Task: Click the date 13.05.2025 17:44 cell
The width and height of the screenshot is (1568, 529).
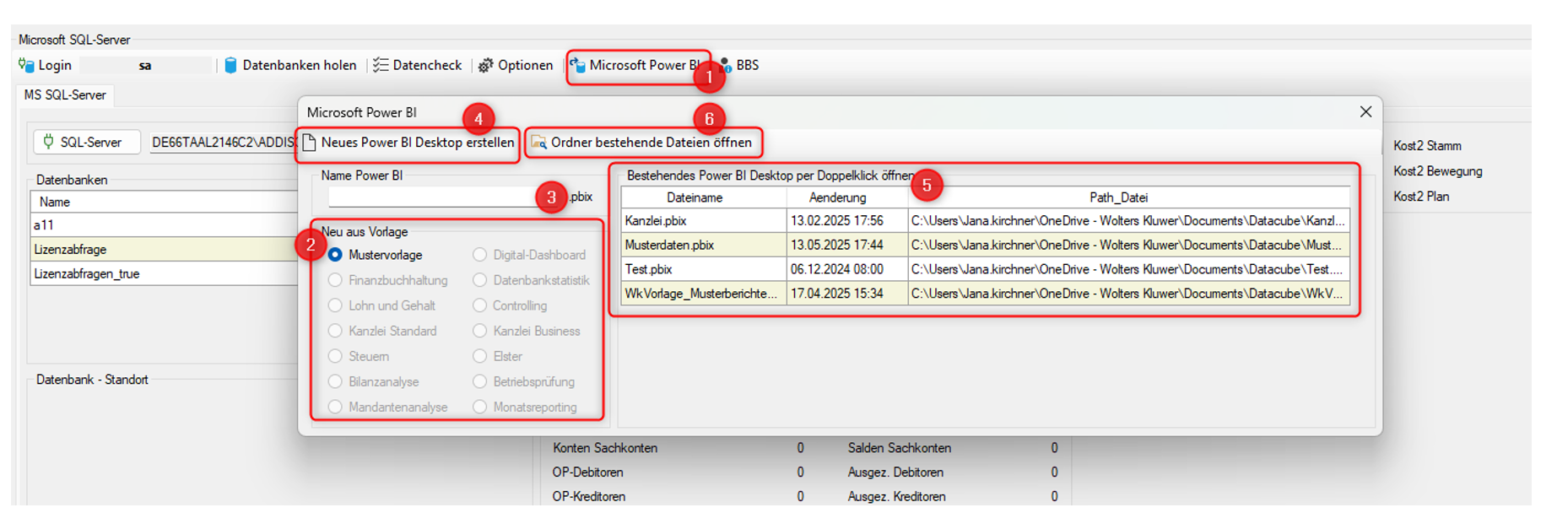Action: [847, 246]
